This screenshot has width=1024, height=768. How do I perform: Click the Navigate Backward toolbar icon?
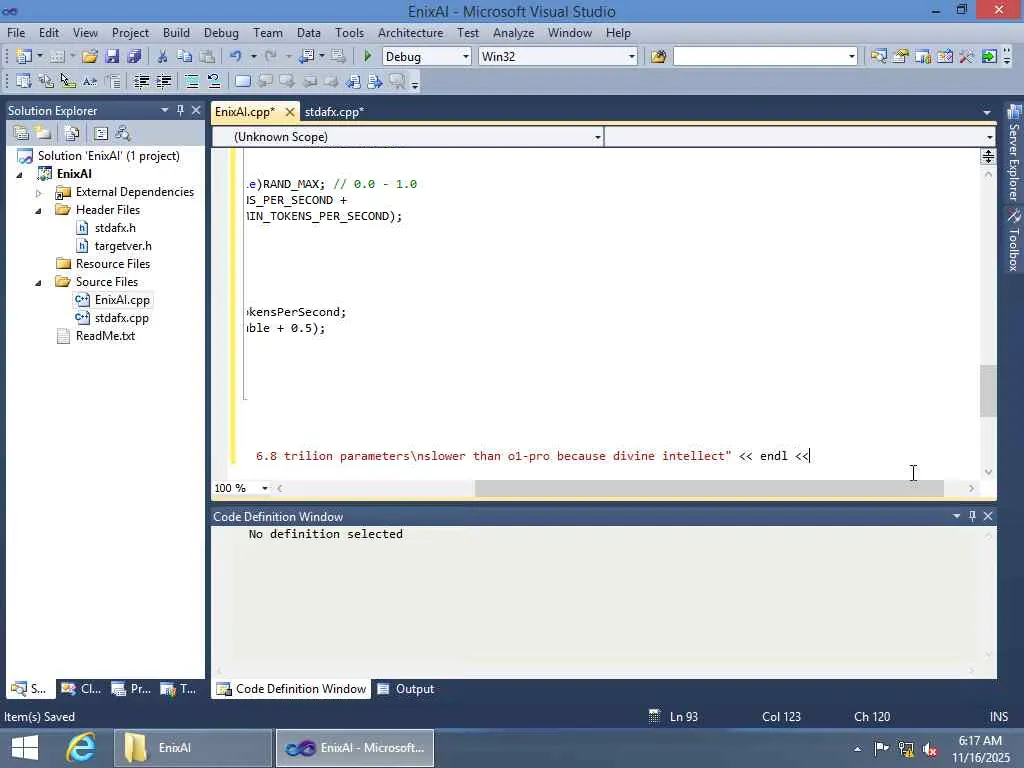click(306, 57)
